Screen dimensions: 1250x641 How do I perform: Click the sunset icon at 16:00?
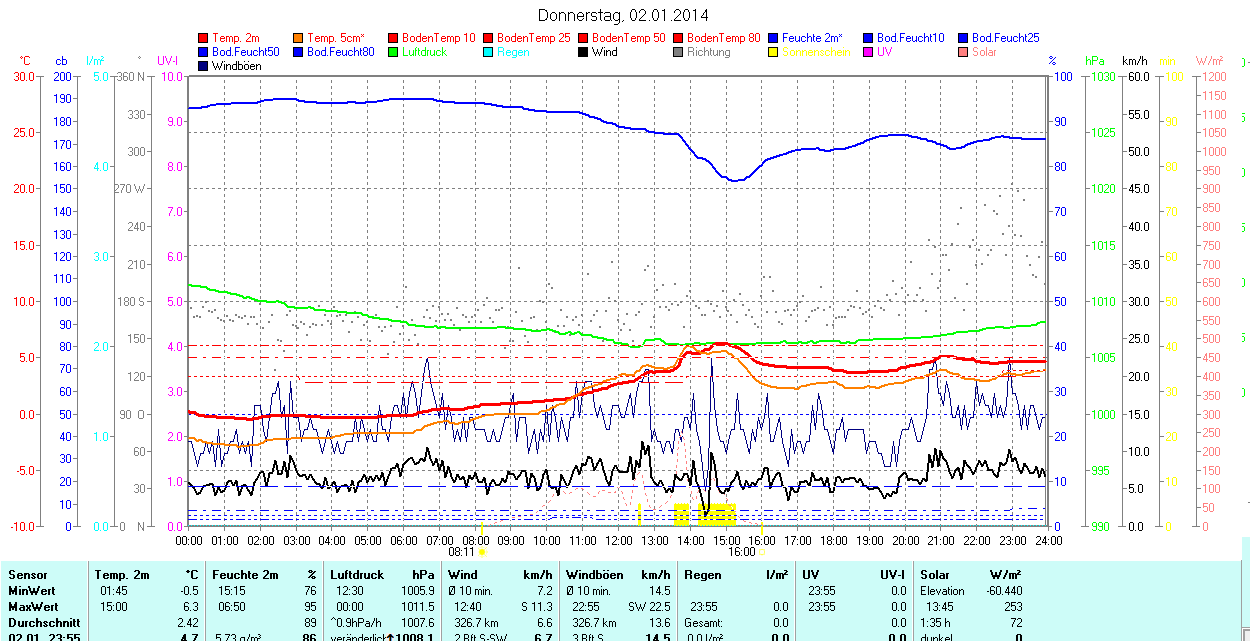pyautogui.click(x=762, y=551)
